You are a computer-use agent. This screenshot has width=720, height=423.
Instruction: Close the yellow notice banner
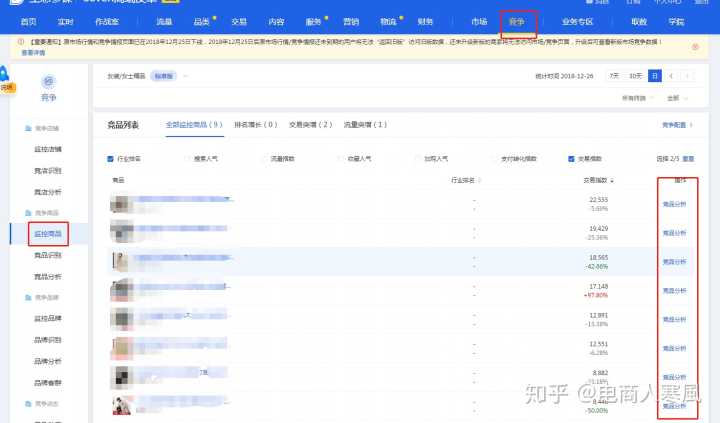[695, 47]
